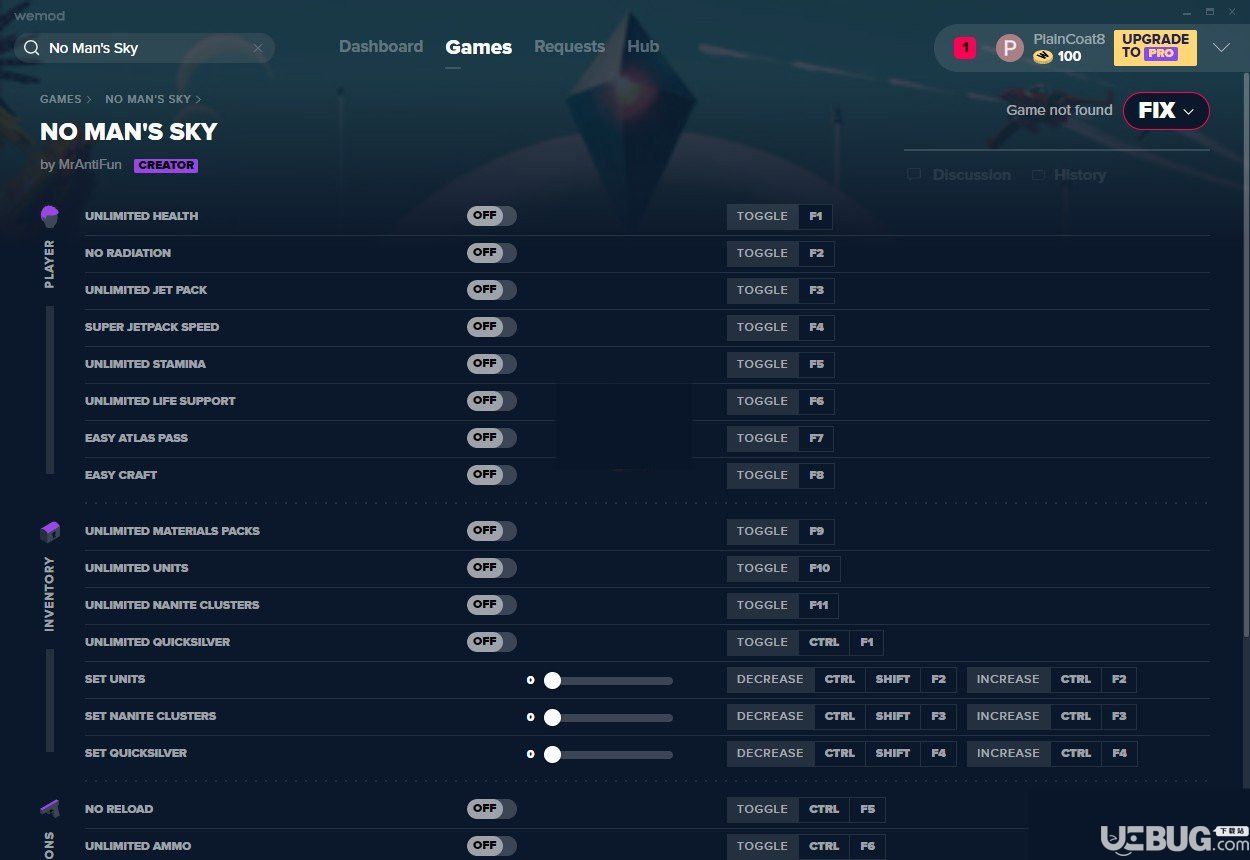Viewport: 1250px width, 860px height.
Task: Click the 'Game not found' status text
Action: pos(1059,110)
